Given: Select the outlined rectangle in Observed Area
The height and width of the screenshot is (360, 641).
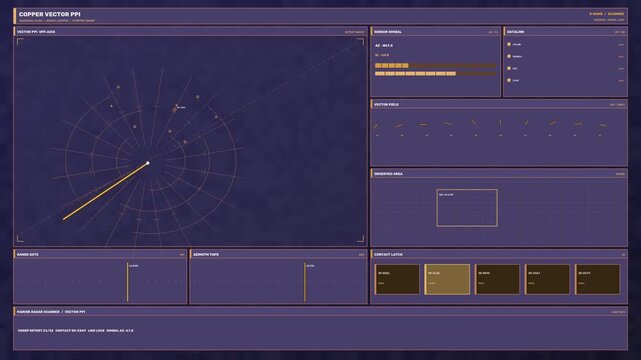Looking at the screenshot, I should click(467, 208).
